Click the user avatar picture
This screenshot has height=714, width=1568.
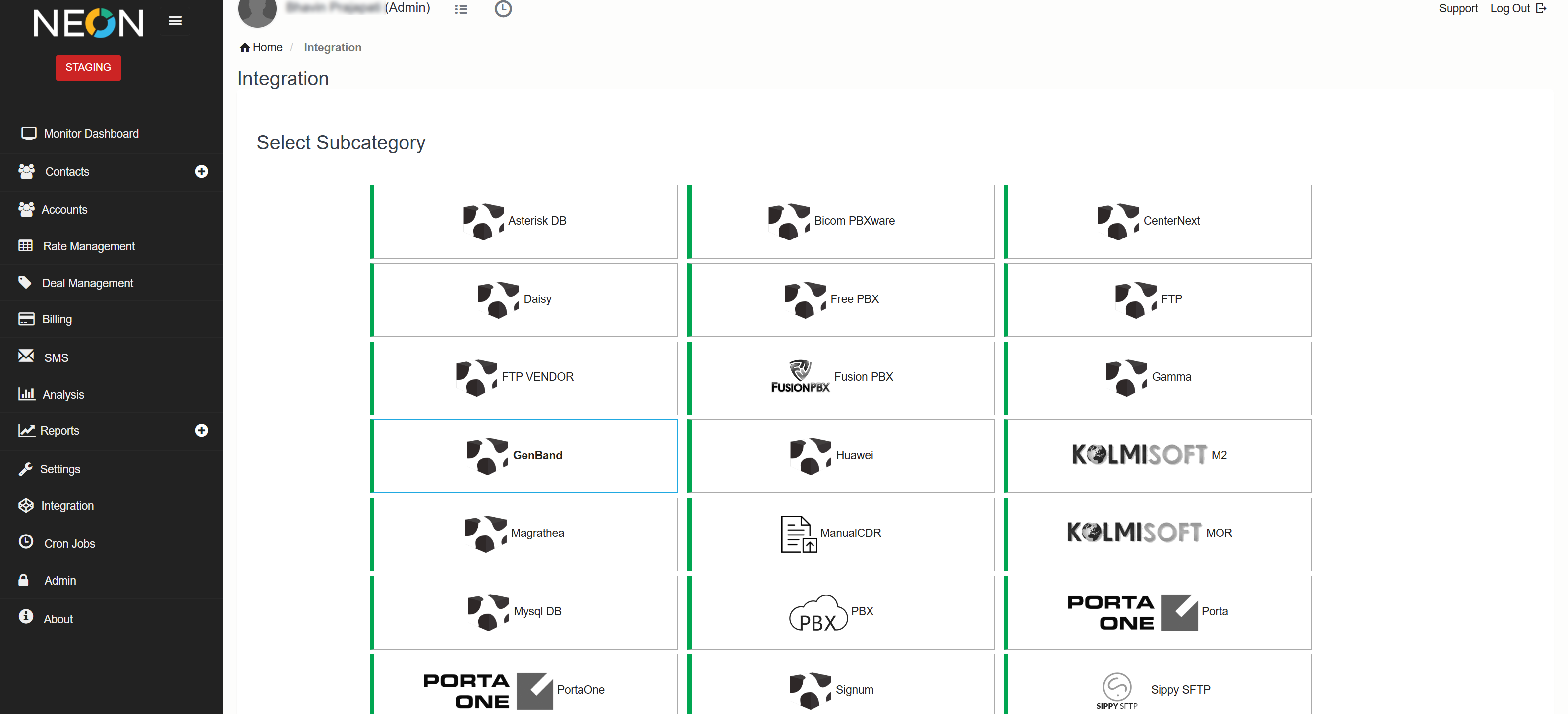pos(257,11)
